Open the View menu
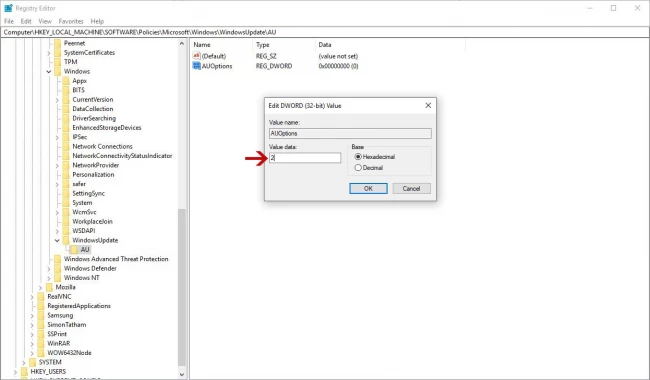This screenshot has height=380, width=650. (45, 21)
